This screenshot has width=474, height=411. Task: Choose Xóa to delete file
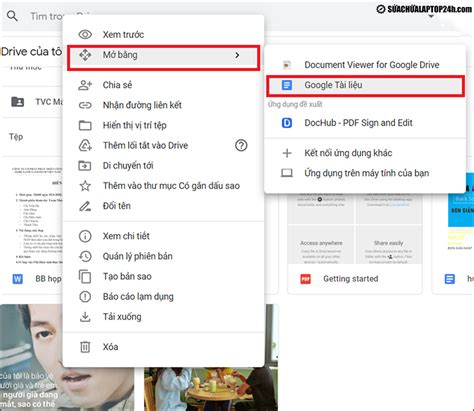163,347
